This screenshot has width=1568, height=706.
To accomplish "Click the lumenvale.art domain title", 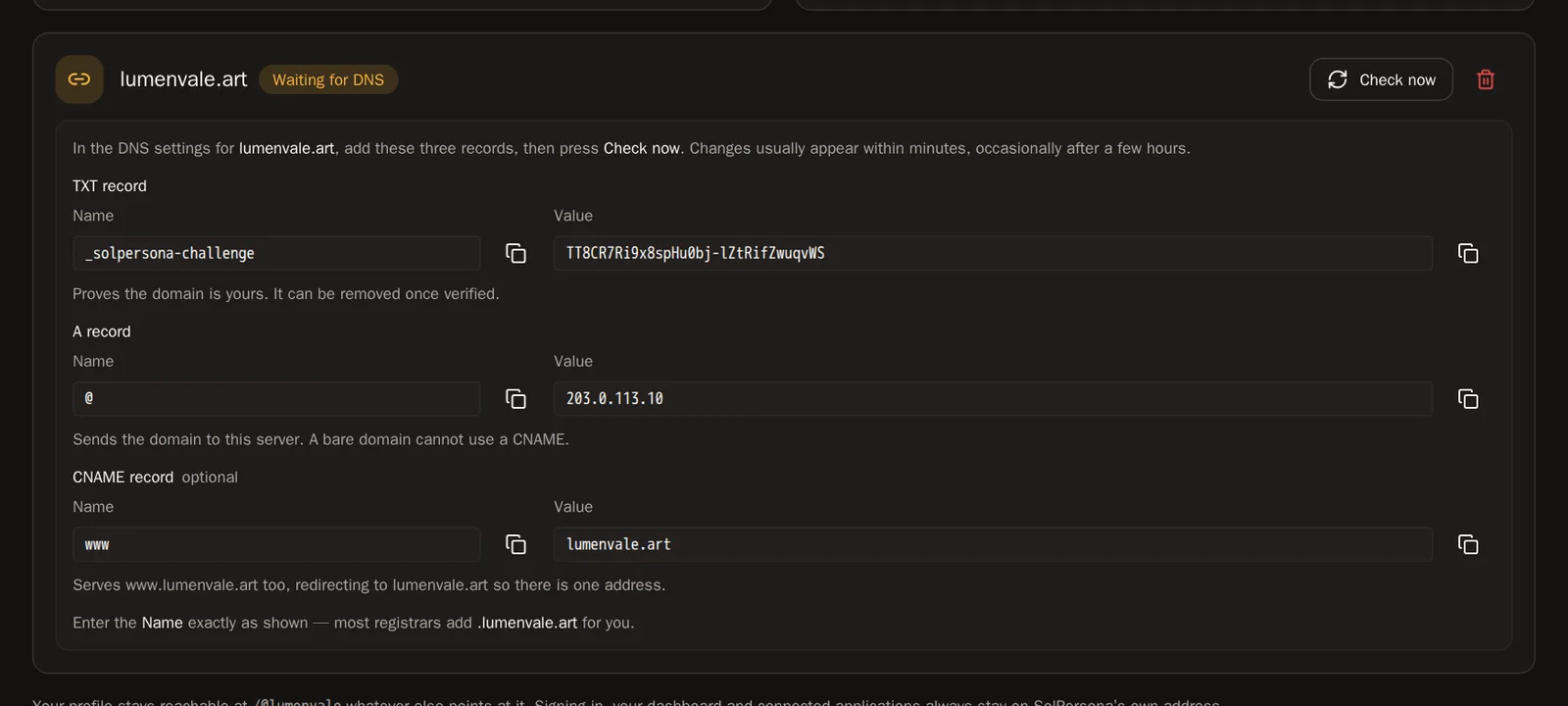I will [183, 79].
